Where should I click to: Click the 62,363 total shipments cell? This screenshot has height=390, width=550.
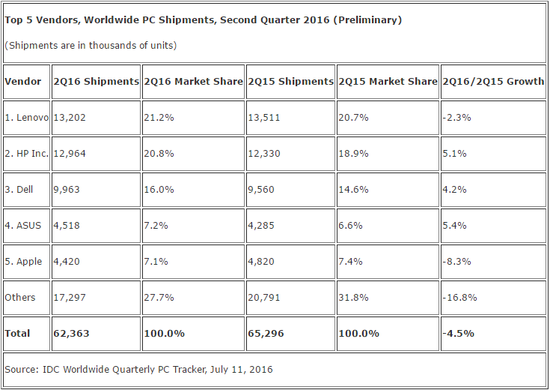[96, 333]
